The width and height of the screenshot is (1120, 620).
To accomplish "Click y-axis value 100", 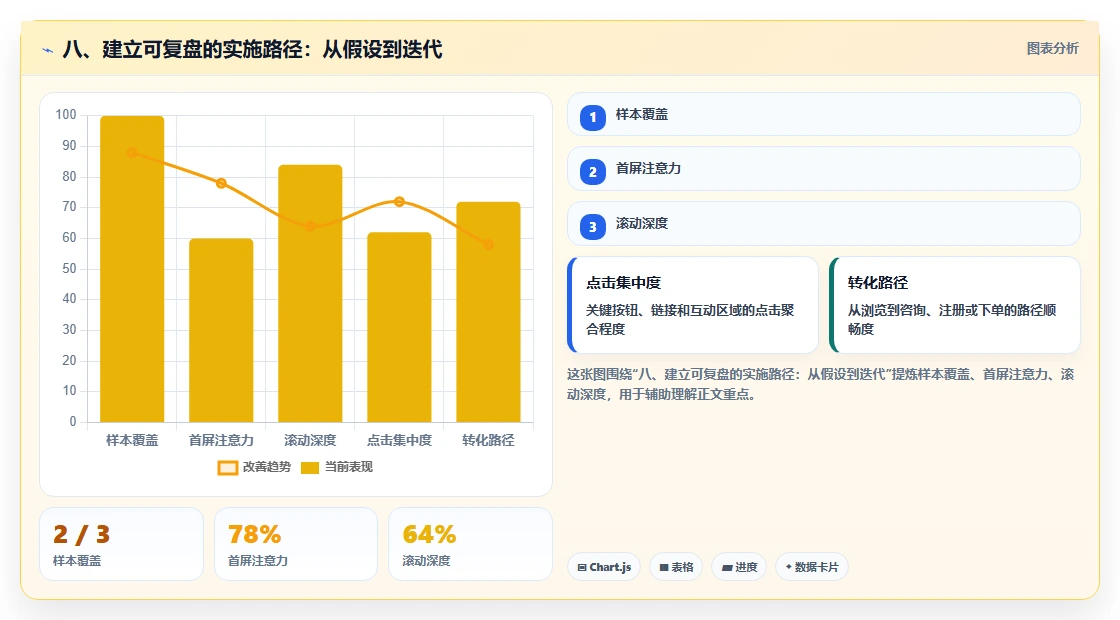I will click(x=66, y=115).
